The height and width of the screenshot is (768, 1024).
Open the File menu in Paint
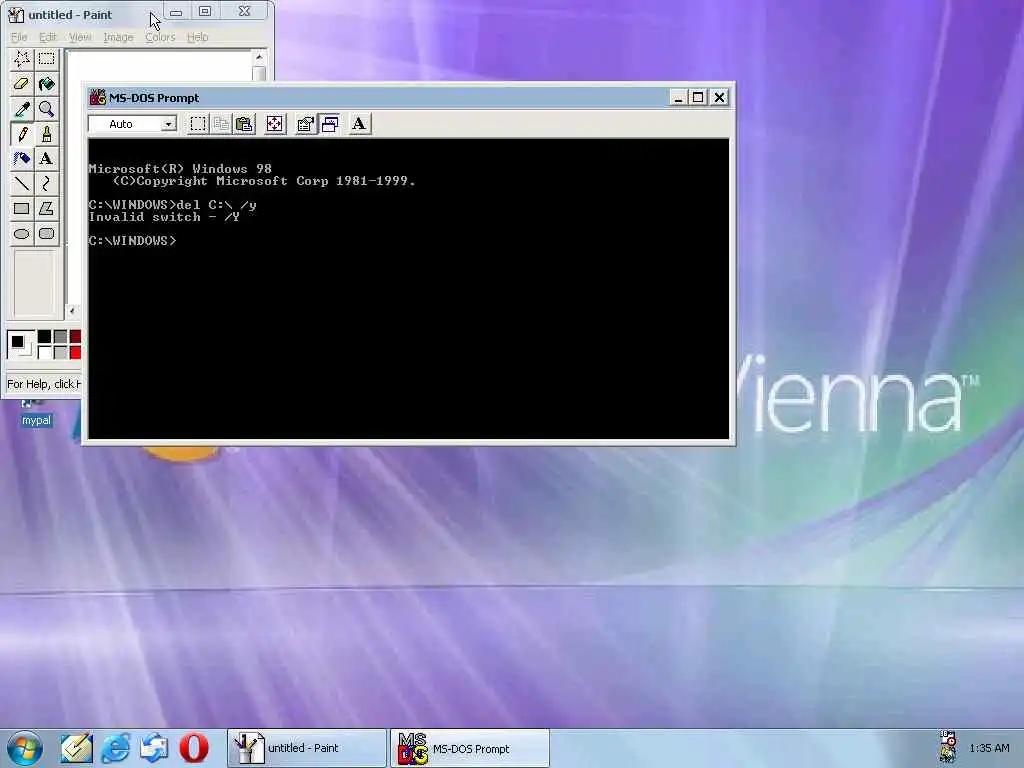coord(19,37)
